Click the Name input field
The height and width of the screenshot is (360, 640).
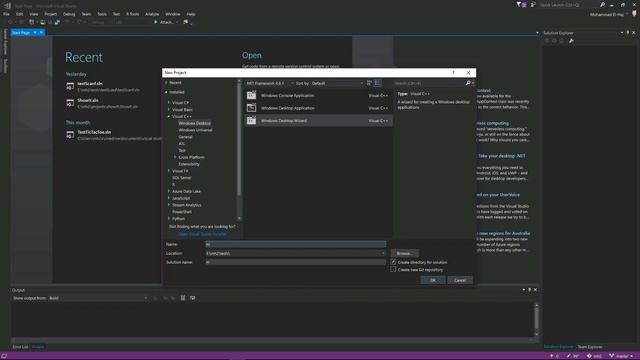pos(296,244)
